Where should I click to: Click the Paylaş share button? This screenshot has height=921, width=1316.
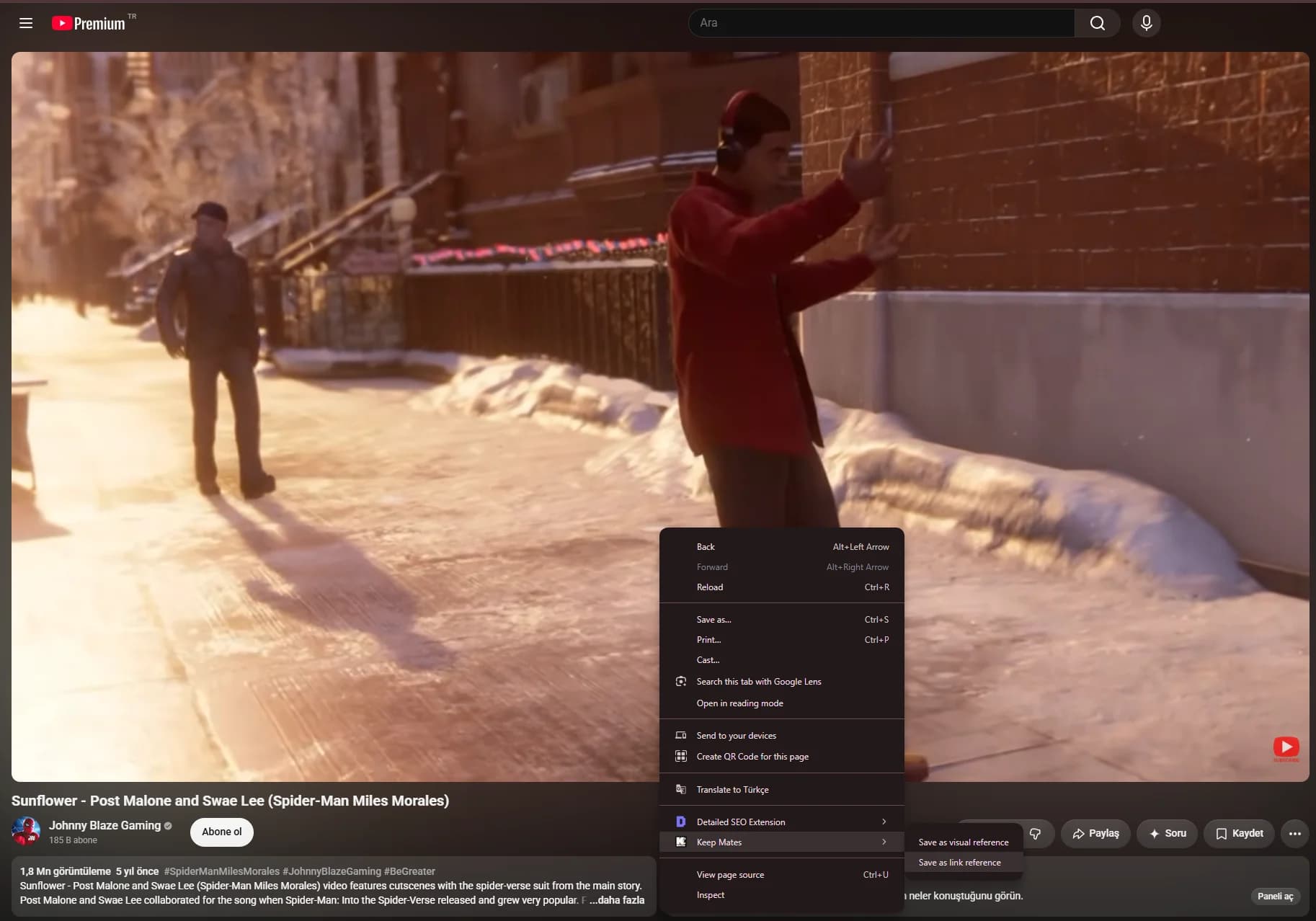click(1095, 834)
